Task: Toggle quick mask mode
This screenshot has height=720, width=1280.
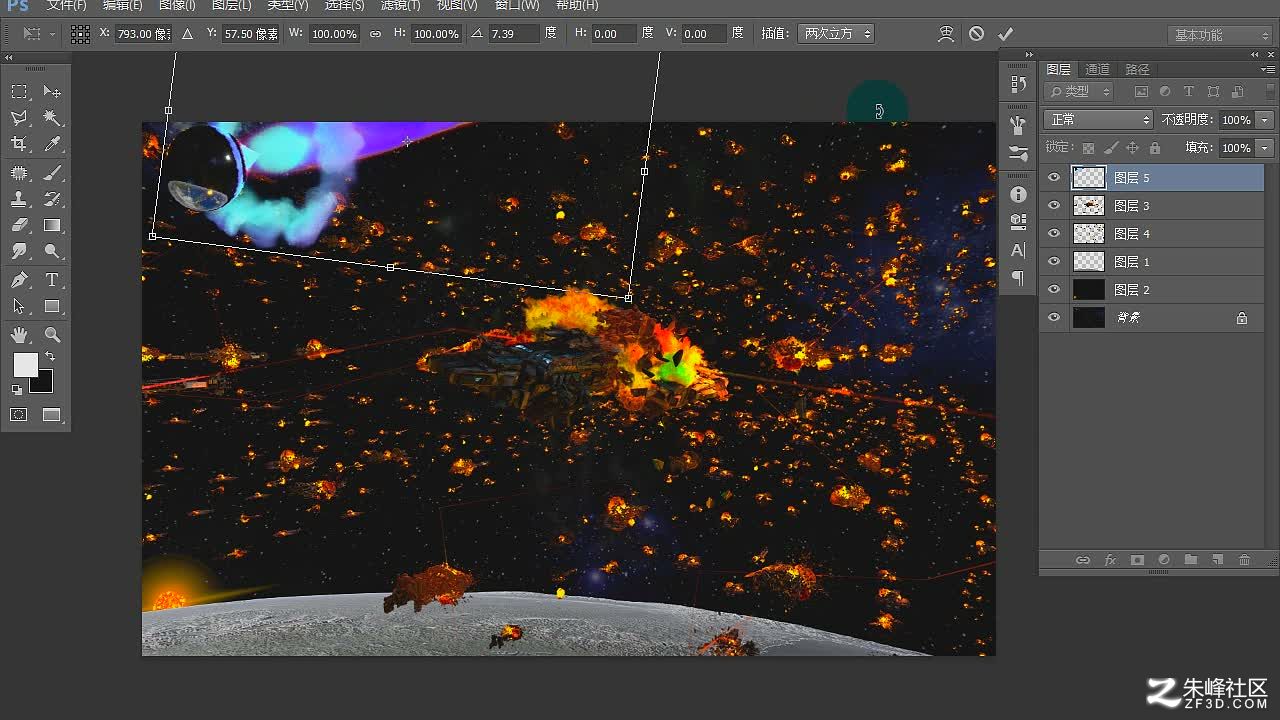Action: pos(19,415)
